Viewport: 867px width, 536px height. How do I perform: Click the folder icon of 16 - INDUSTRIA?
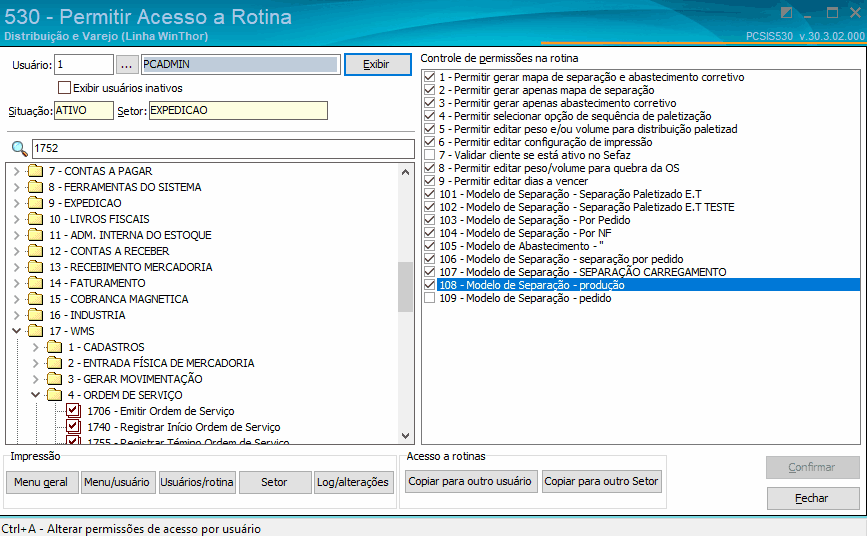(35, 315)
